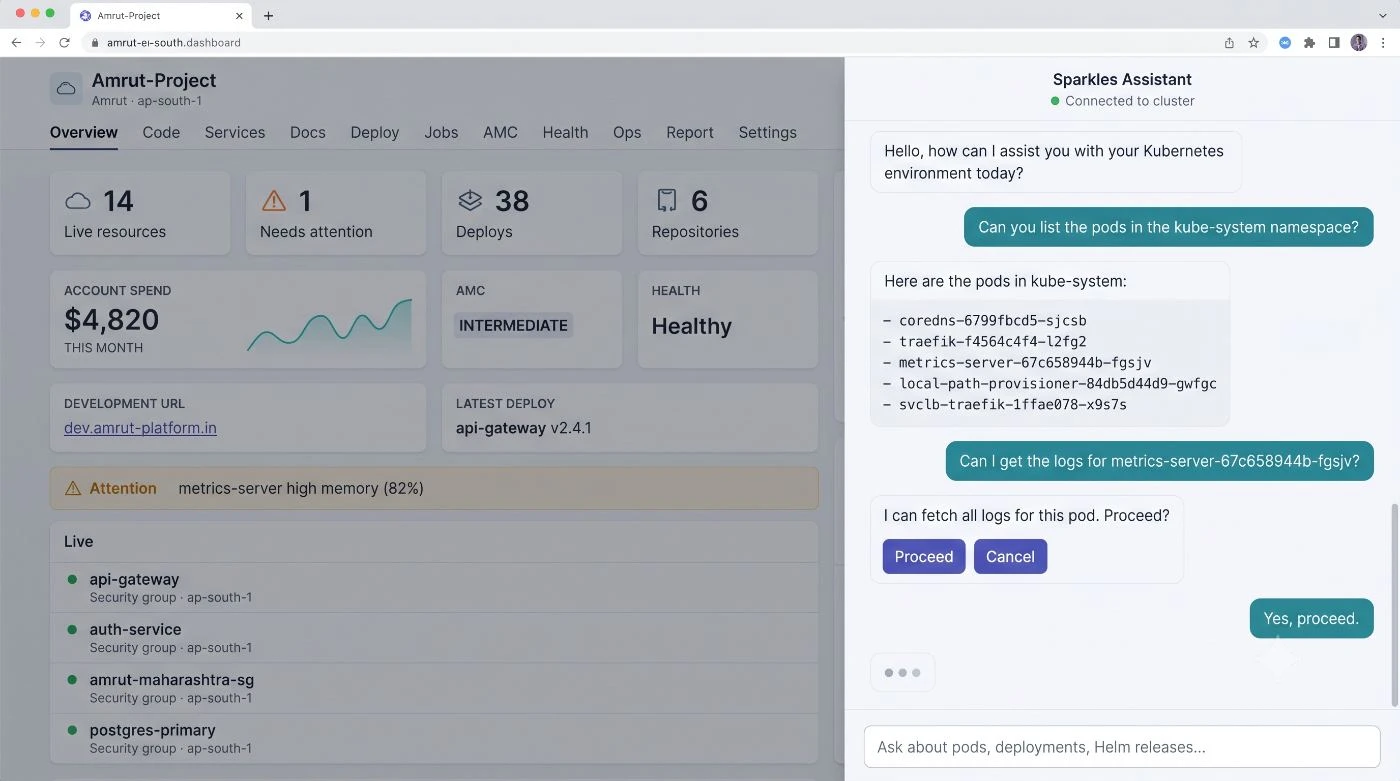Click the account spend trend chart

[329, 324]
